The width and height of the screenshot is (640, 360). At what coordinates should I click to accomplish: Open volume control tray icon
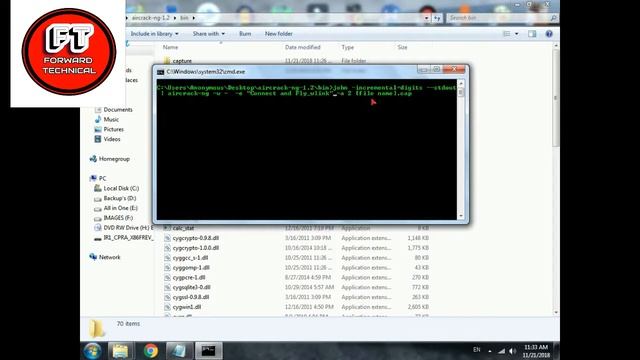(512, 351)
